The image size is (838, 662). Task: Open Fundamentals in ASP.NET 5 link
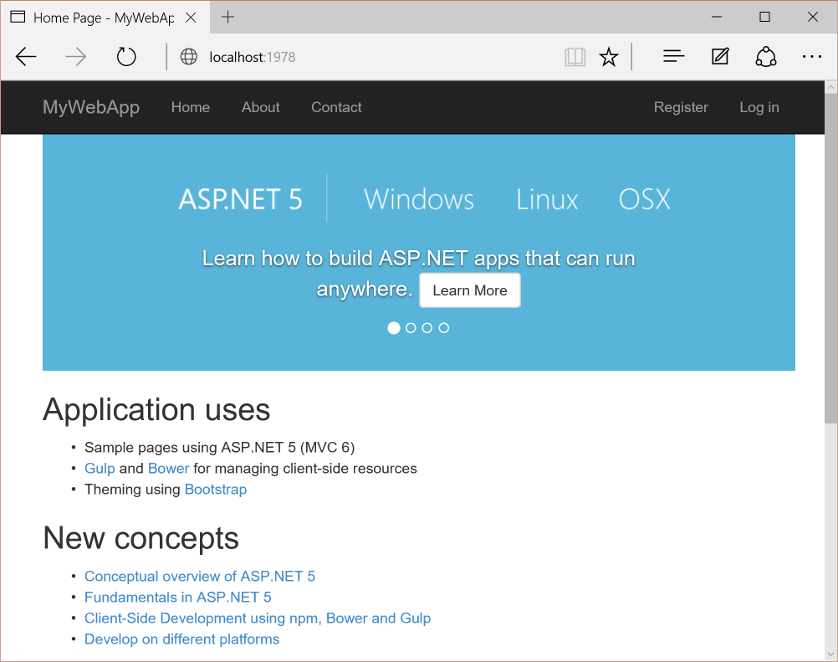[178, 597]
